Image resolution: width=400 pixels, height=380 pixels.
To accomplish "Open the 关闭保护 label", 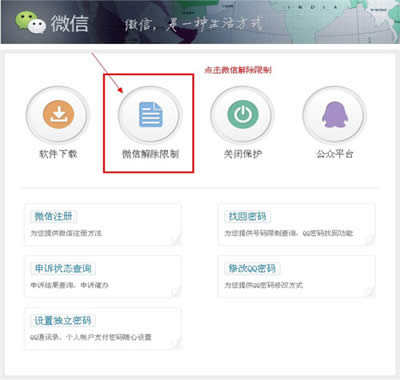I will tap(243, 154).
